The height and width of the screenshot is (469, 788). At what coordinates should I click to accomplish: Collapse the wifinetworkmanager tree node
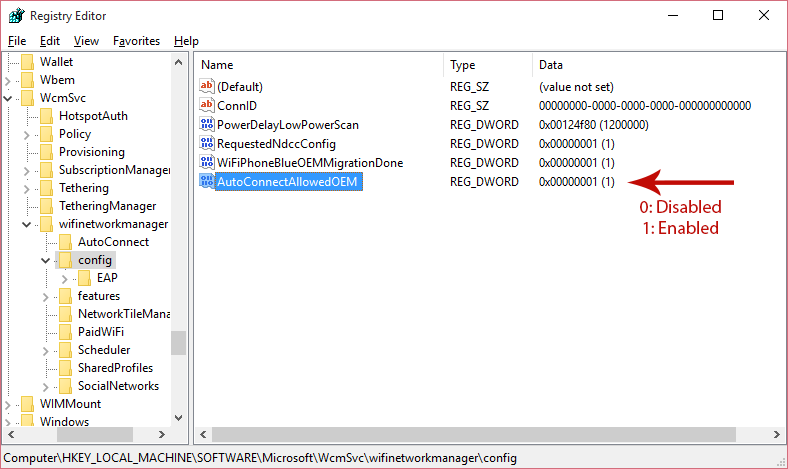coord(27,224)
